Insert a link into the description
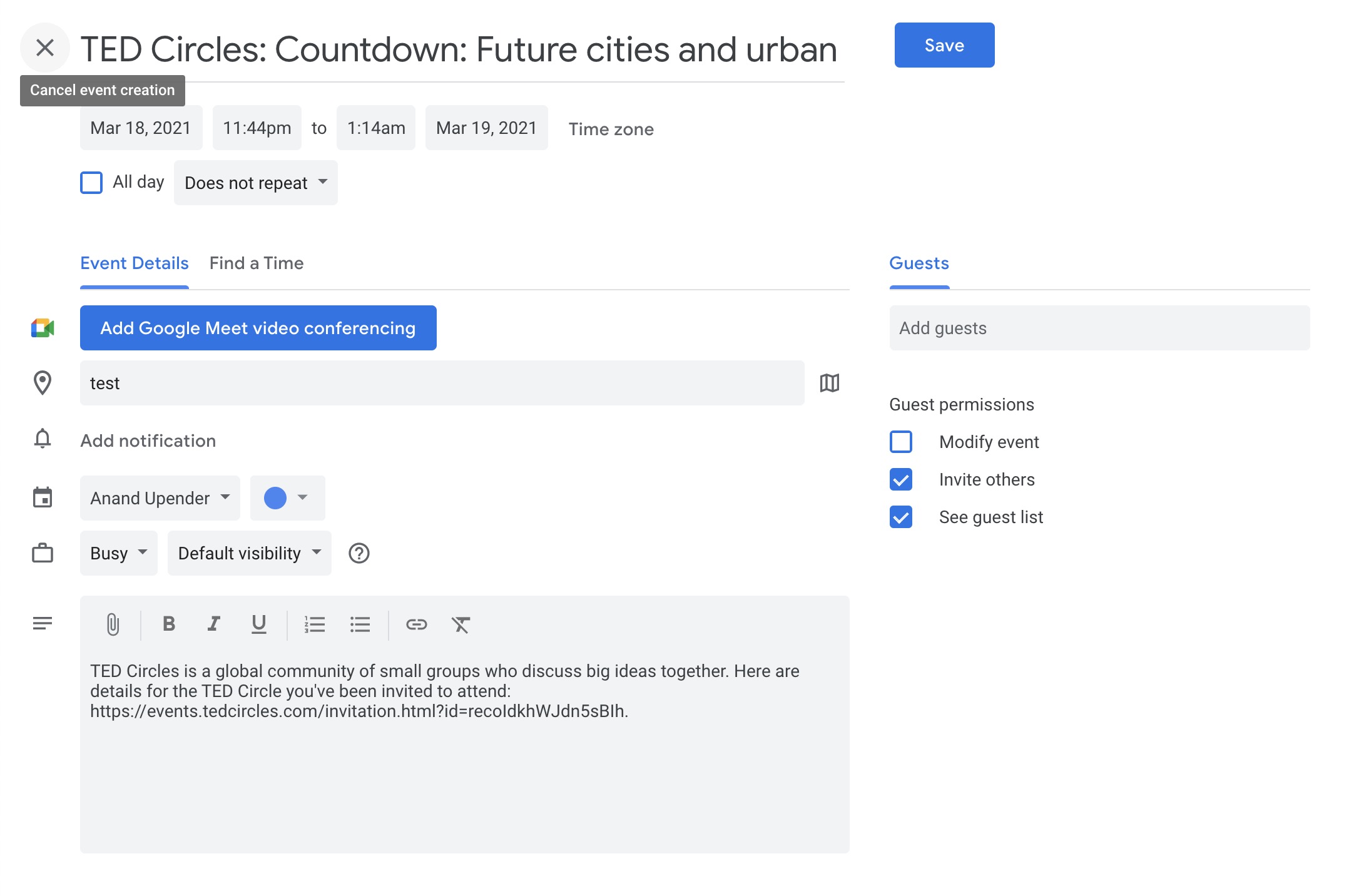This screenshot has height=896, width=1354. (416, 624)
